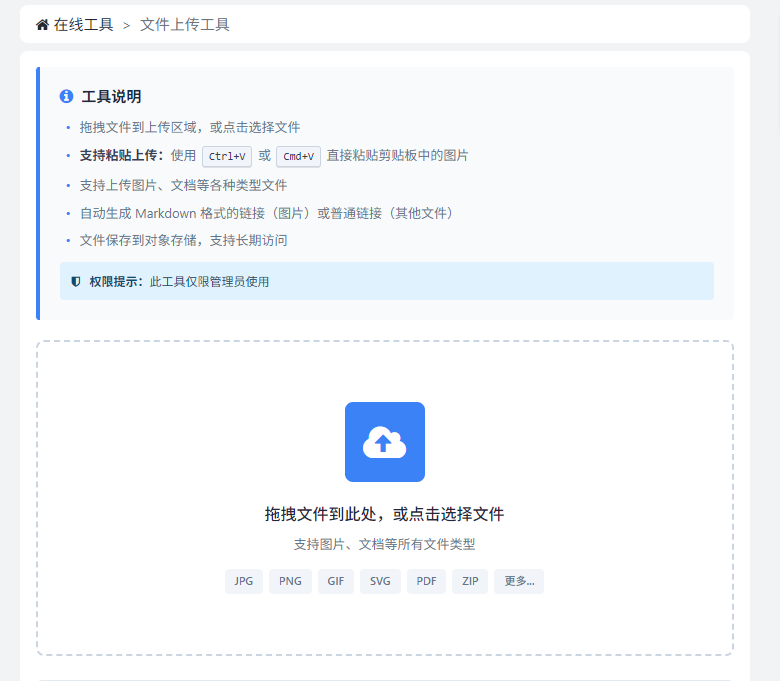Click the 工具说明 heading
The height and width of the screenshot is (681, 780).
coord(111,97)
